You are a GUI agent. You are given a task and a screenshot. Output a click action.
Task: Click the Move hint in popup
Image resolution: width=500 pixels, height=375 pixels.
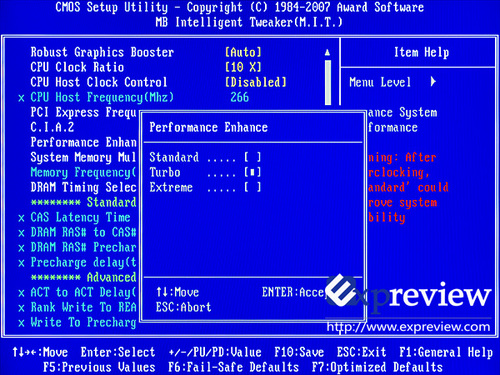(178, 292)
